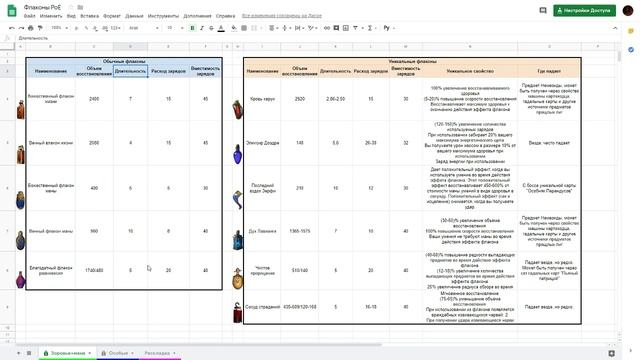This screenshot has height=360, width=640.
Task: Open the more number formats dropdown
Action: pos(116,28)
